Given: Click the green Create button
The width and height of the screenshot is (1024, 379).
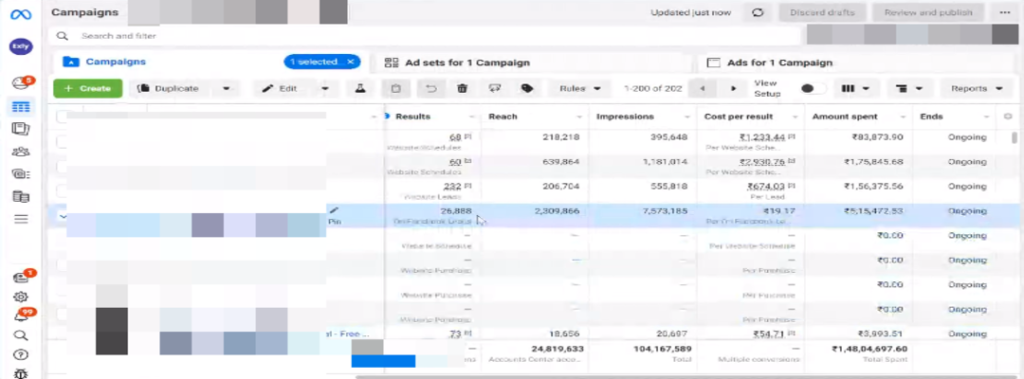Looking at the screenshot, I should coord(88,88).
